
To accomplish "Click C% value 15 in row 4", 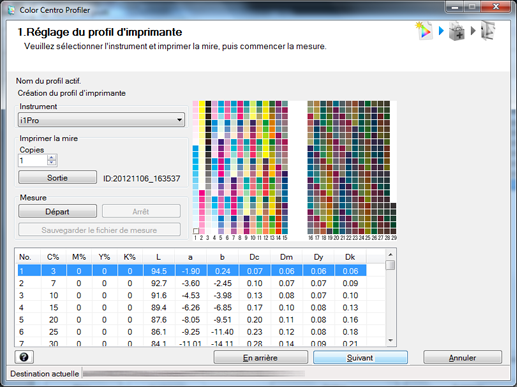I will pyautogui.click(x=54, y=307).
